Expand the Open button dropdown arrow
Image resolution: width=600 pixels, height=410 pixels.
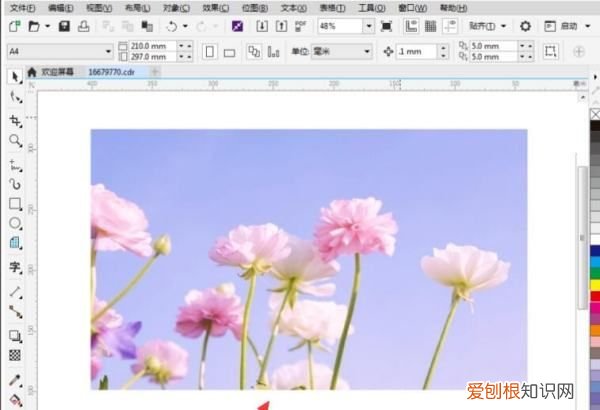tap(47, 26)
